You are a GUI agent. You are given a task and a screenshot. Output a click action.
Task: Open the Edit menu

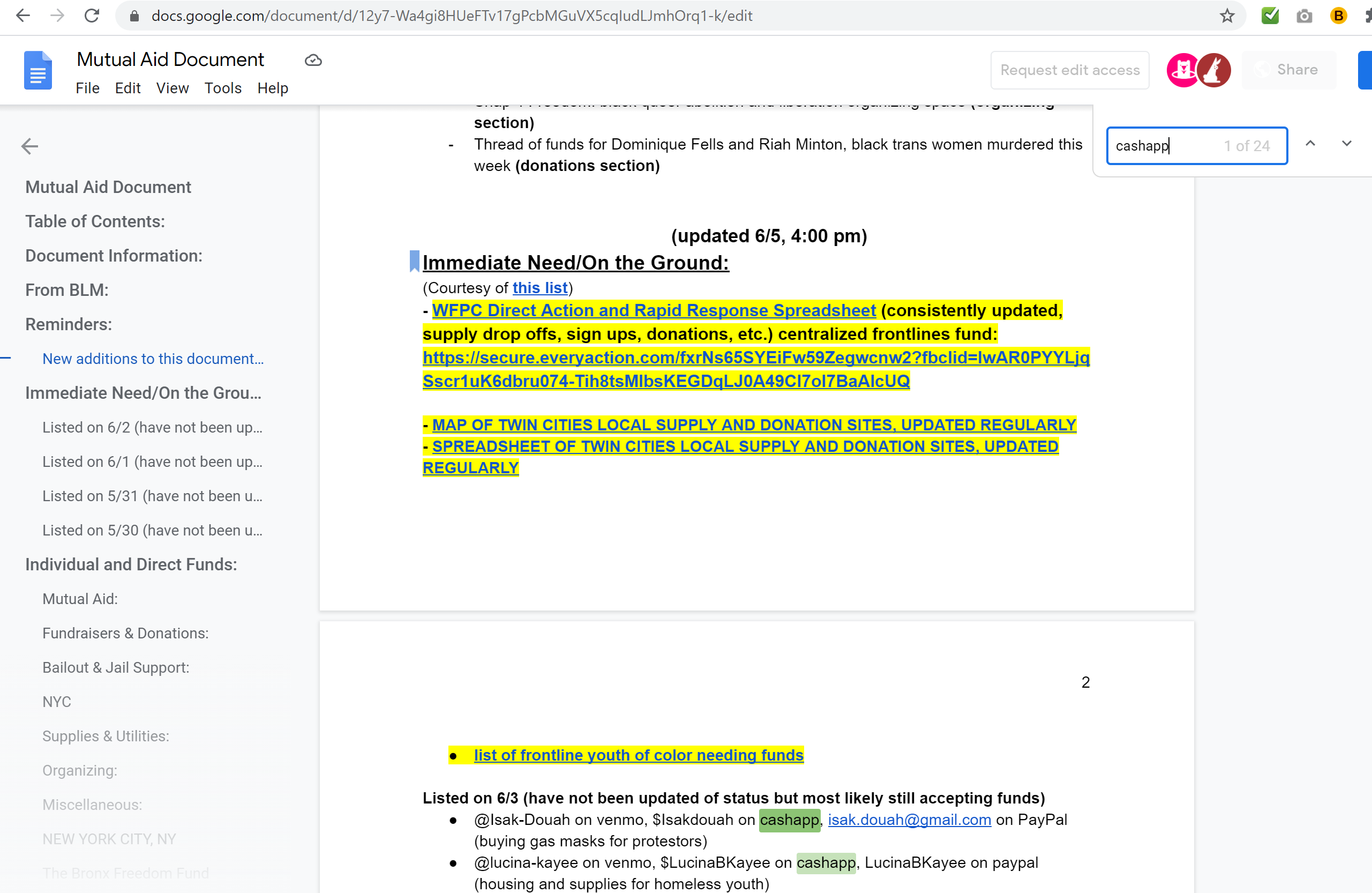coord(128,88)
